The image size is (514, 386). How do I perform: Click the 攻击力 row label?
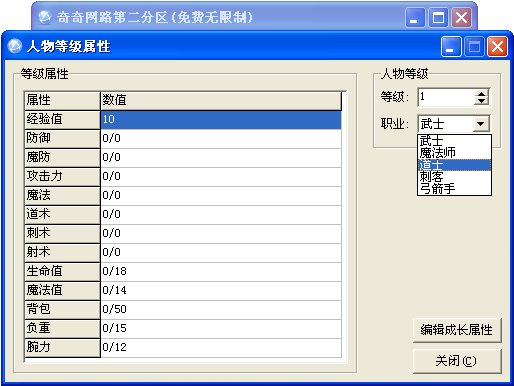tap(62, 176)
